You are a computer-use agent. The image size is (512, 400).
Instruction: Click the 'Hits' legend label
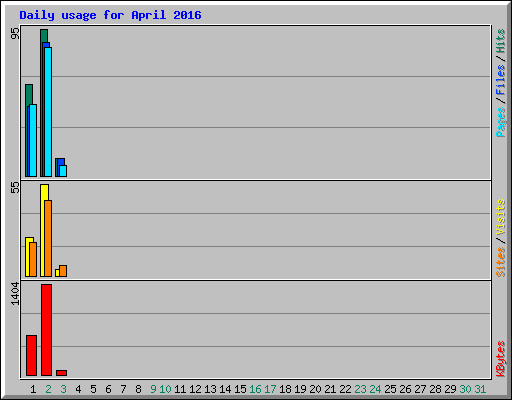(501, 41)
